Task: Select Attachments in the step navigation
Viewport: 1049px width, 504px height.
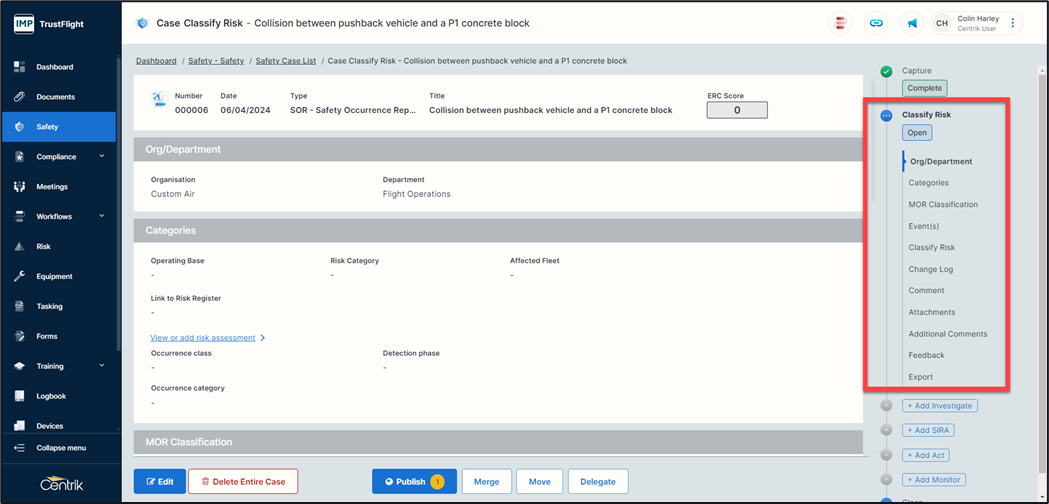Action: coord(931,313)
